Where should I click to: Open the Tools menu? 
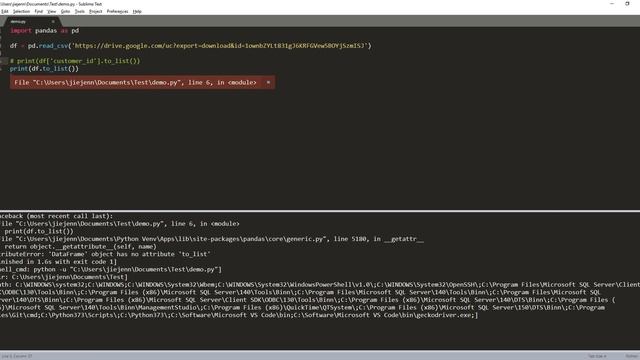click(80, 11)
